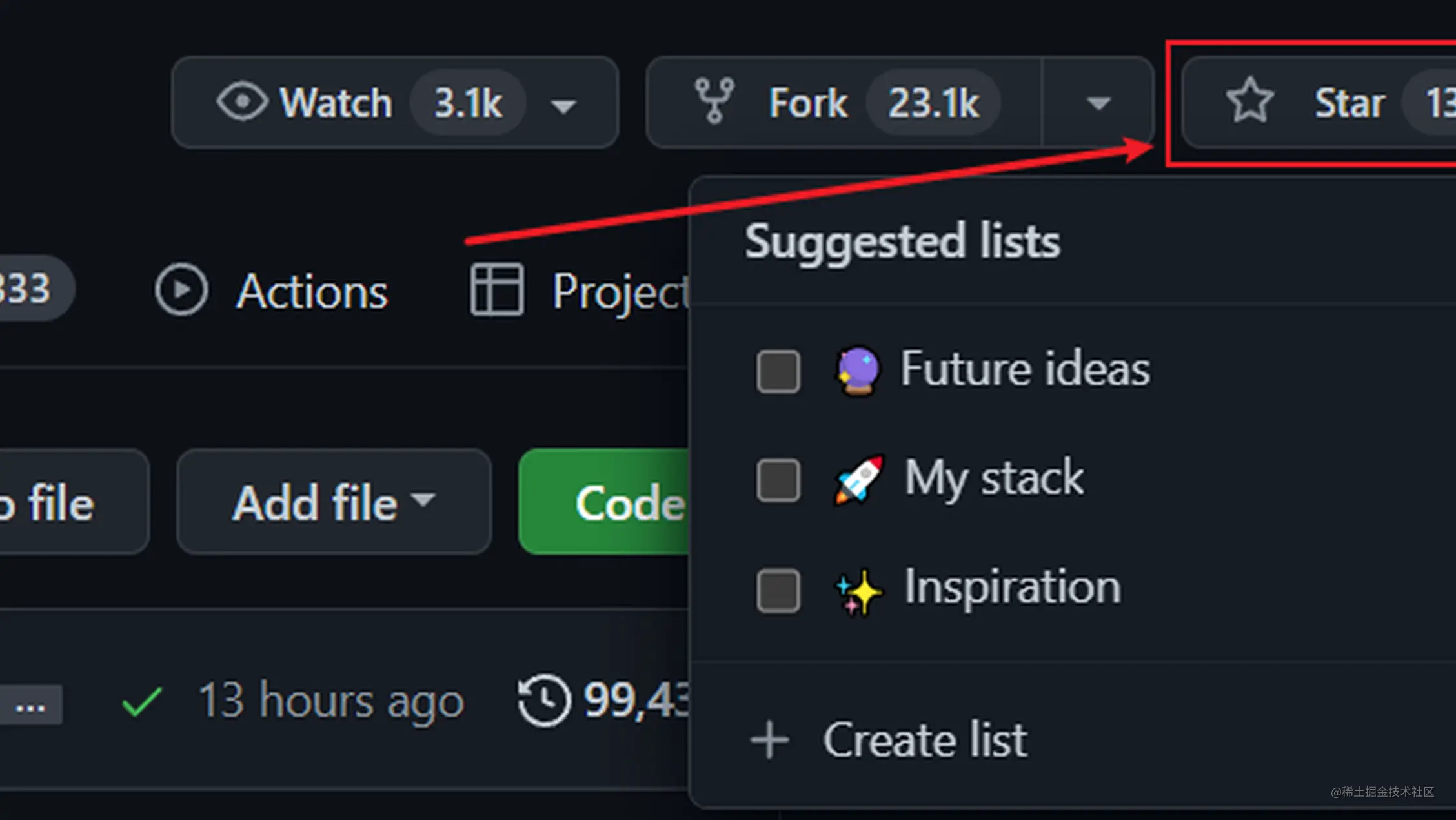Click the fork icon beside Fork label
Screen dimensions: 1456x820
coord(714,101)
